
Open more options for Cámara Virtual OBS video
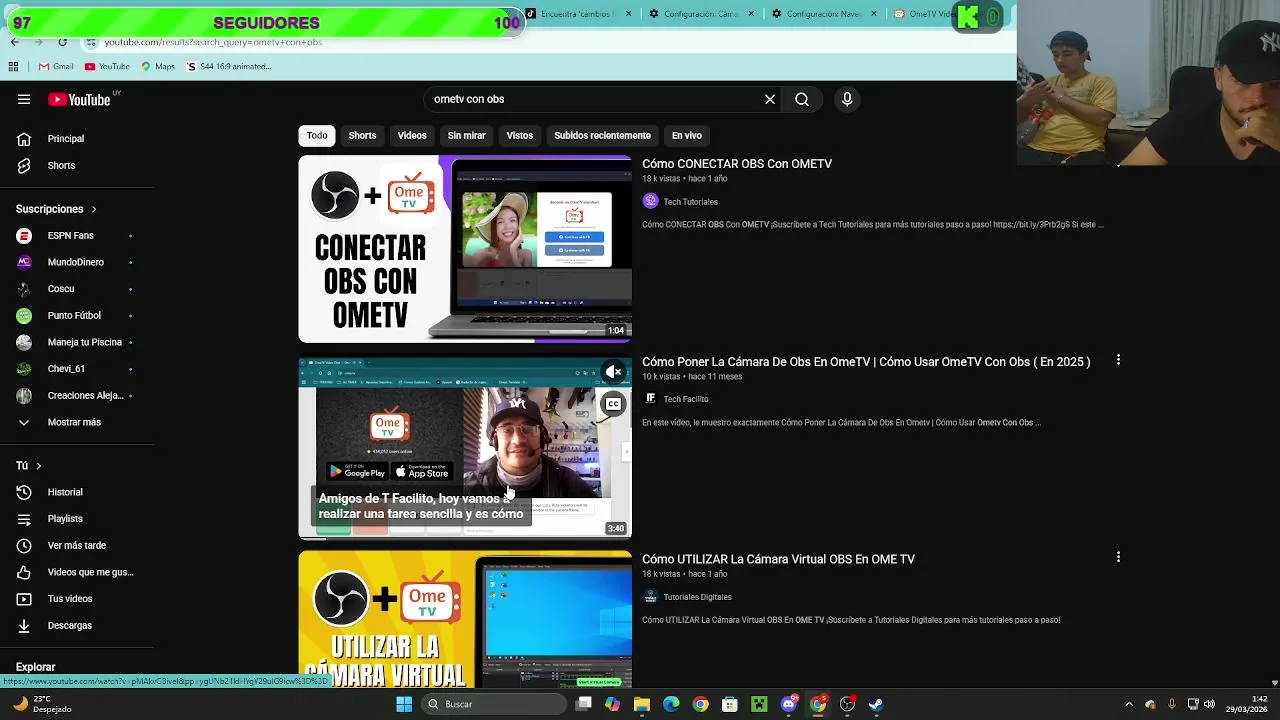1118,557
